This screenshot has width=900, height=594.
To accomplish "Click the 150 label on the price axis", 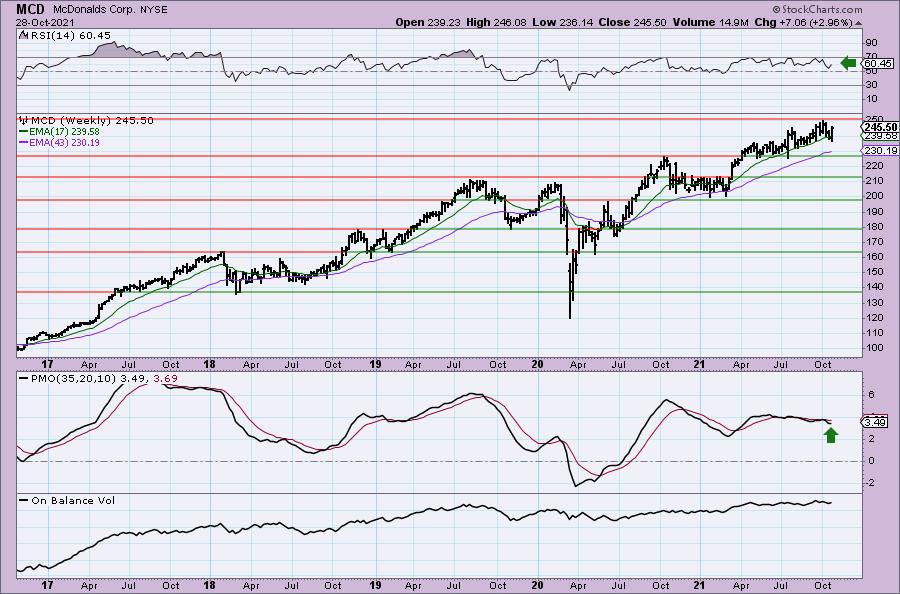I will (x=875, y=271).
